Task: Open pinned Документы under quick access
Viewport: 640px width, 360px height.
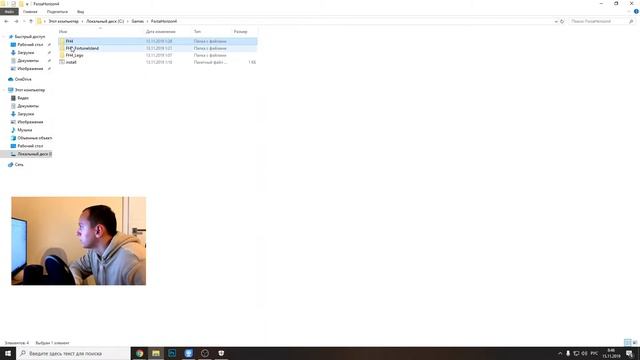Action: (x=28, y=61)
